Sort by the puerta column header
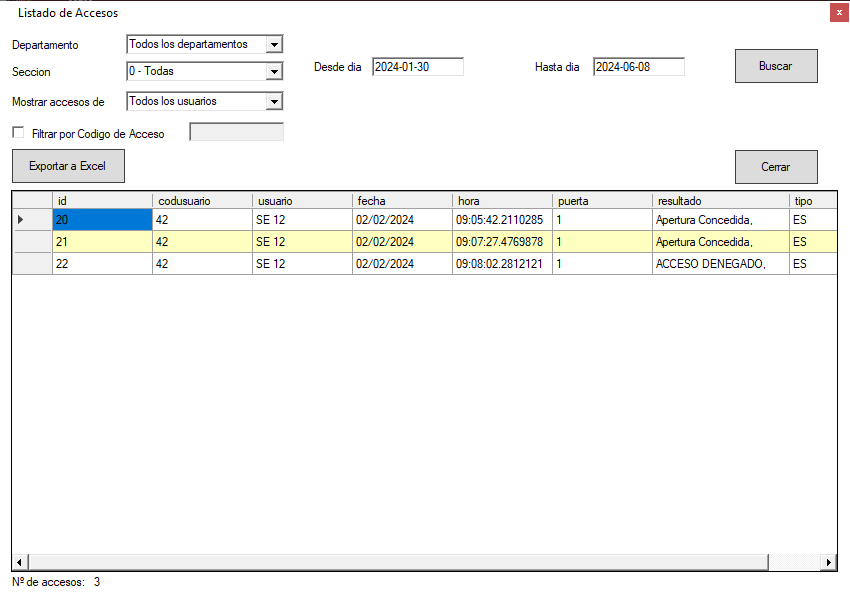Screen dimensions: 850x593 pyautogui.click(x=602, y=201)
